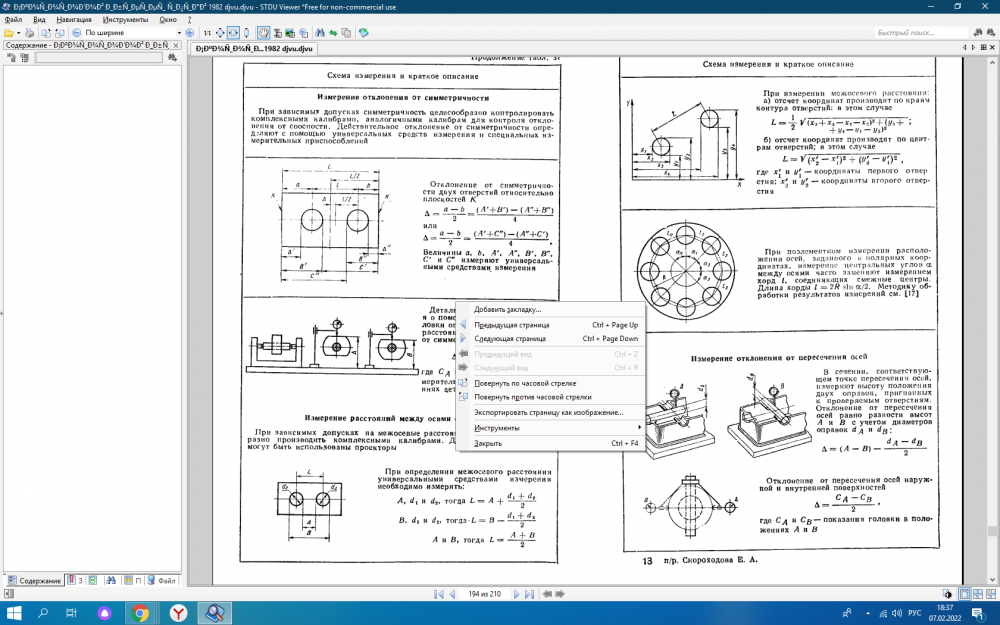Choose 'Добавить закладку...' in context menu
Viewport: 1000px width, 625px height.
pos(508,309)
